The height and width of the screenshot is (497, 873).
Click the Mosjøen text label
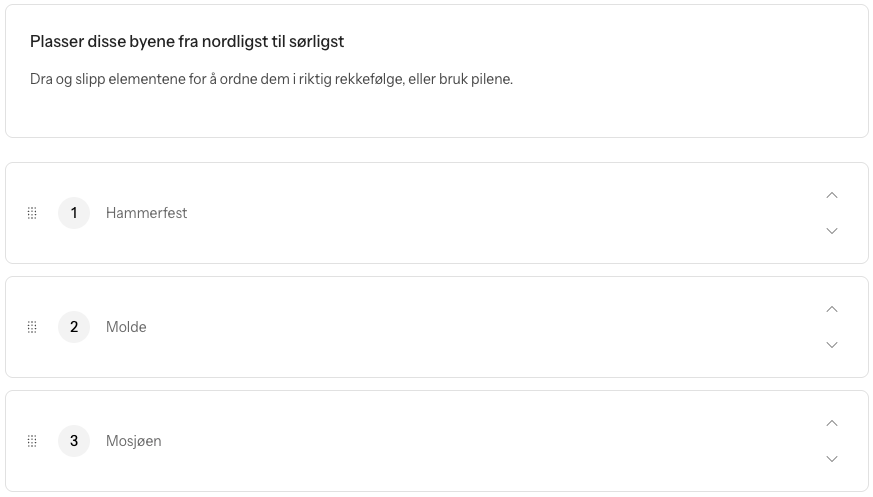pos(133,441)
